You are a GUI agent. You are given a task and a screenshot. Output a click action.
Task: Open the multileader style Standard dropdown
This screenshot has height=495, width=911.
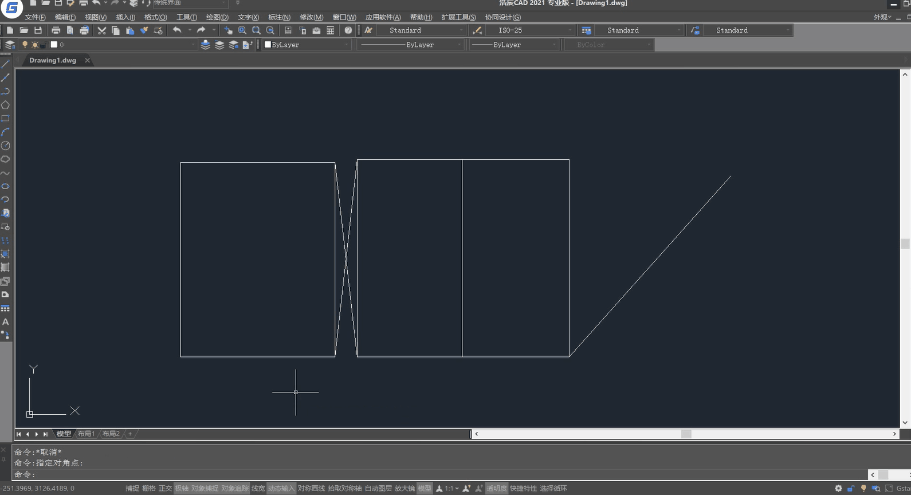coord(748,30)
